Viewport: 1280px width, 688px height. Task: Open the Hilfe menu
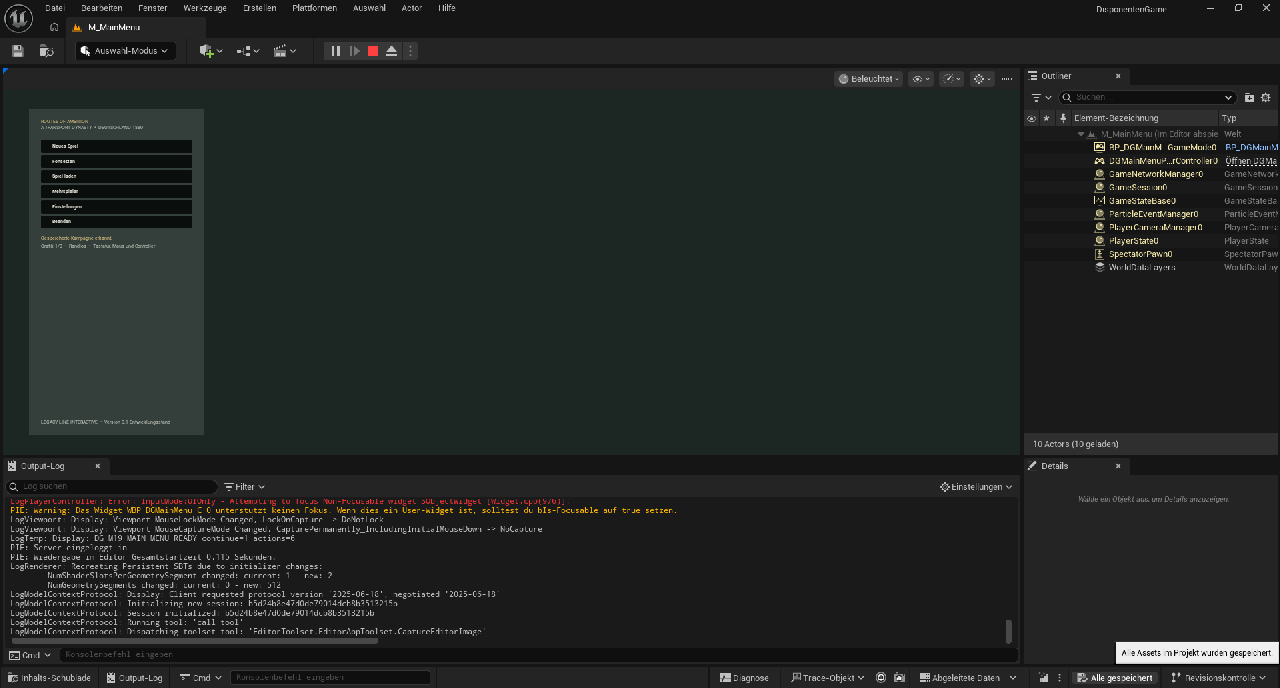pos(447,8)
